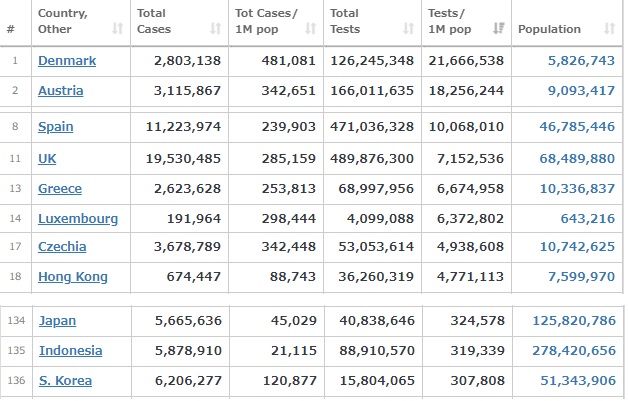
Task: Click Denmark's population figure 5,826,743
Action: tap(581, 61)
